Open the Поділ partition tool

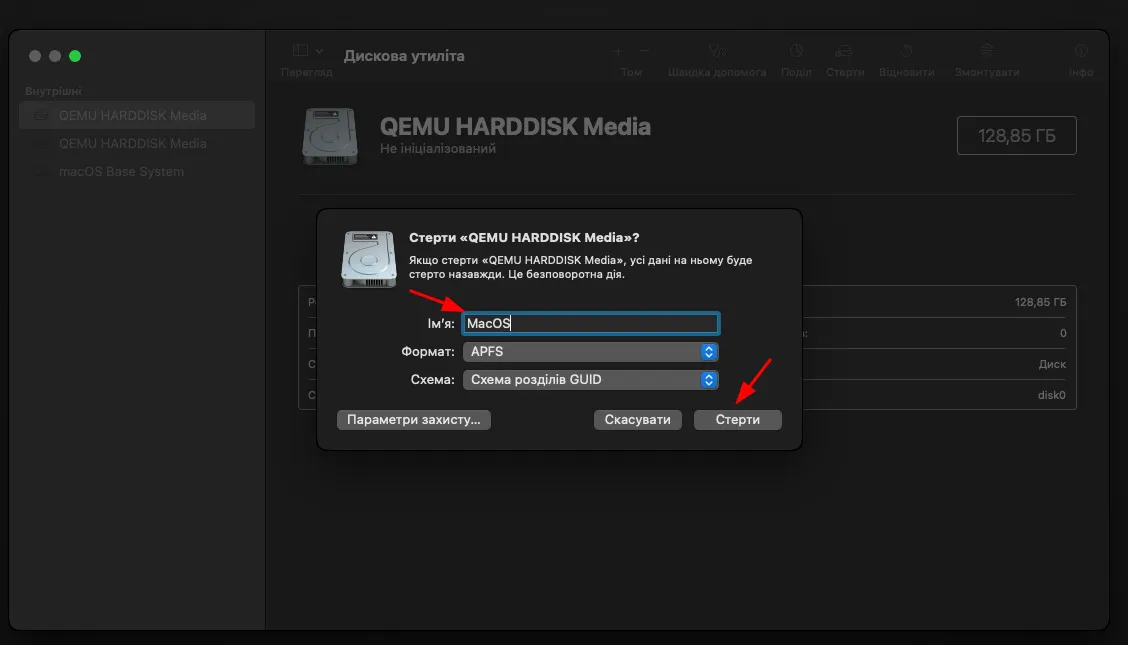coord(796,51)
